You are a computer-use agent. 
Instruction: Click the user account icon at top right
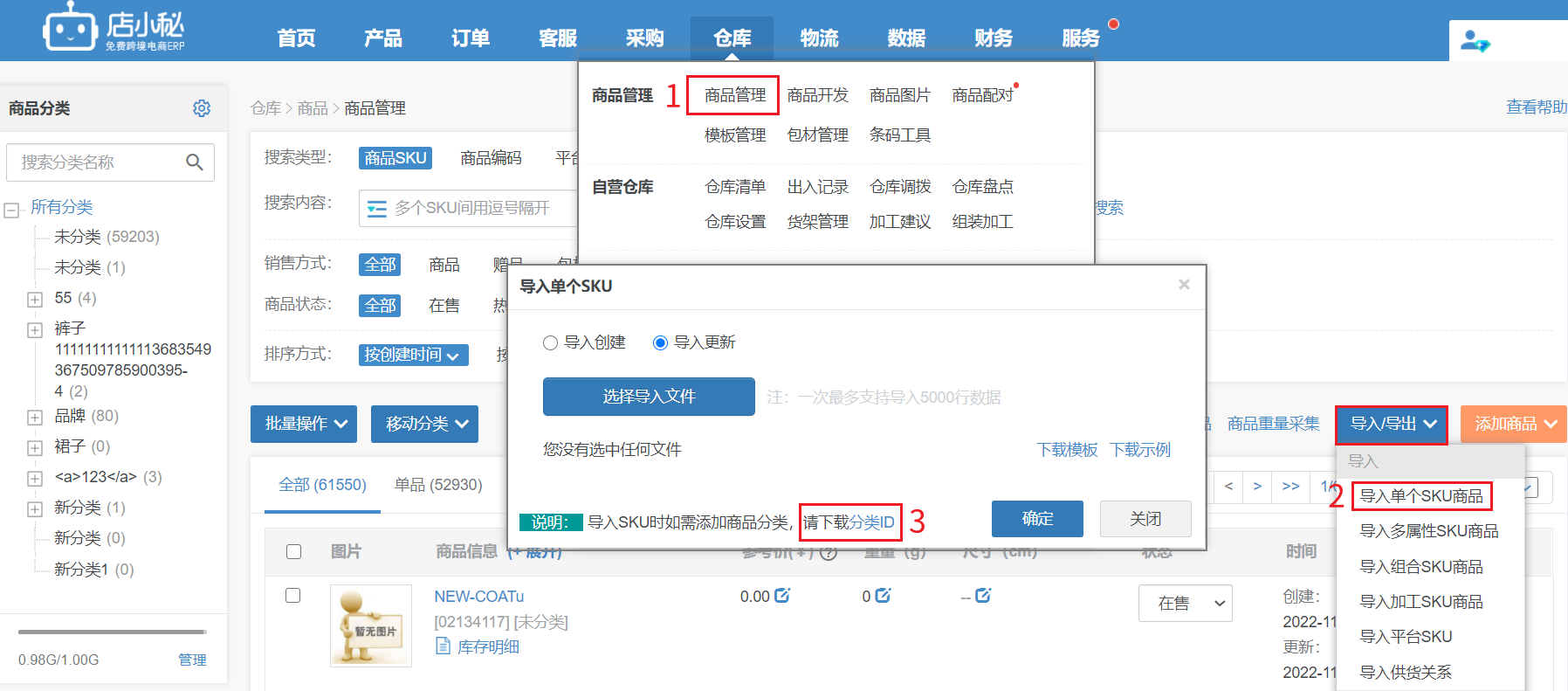[1475, 41]
